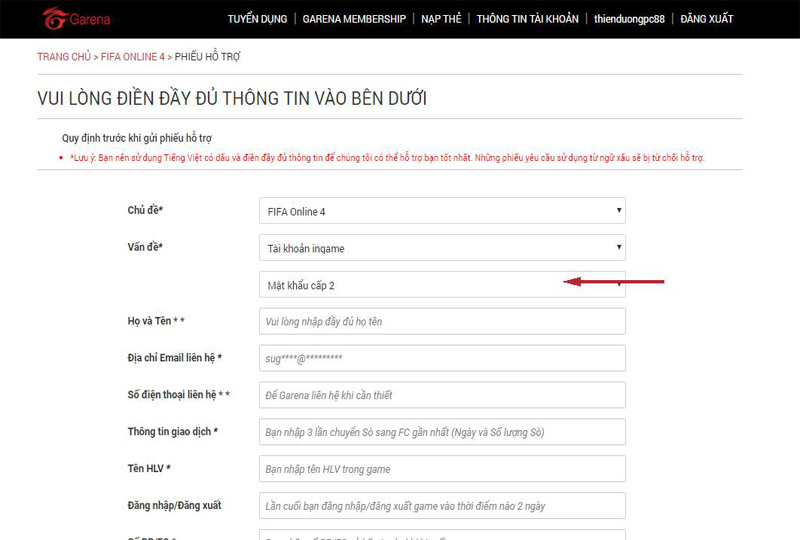Viewport: 800px width, 540px height.
Task: Open GARENA MEMBERSHIP page
Action: tap(354, 19)
